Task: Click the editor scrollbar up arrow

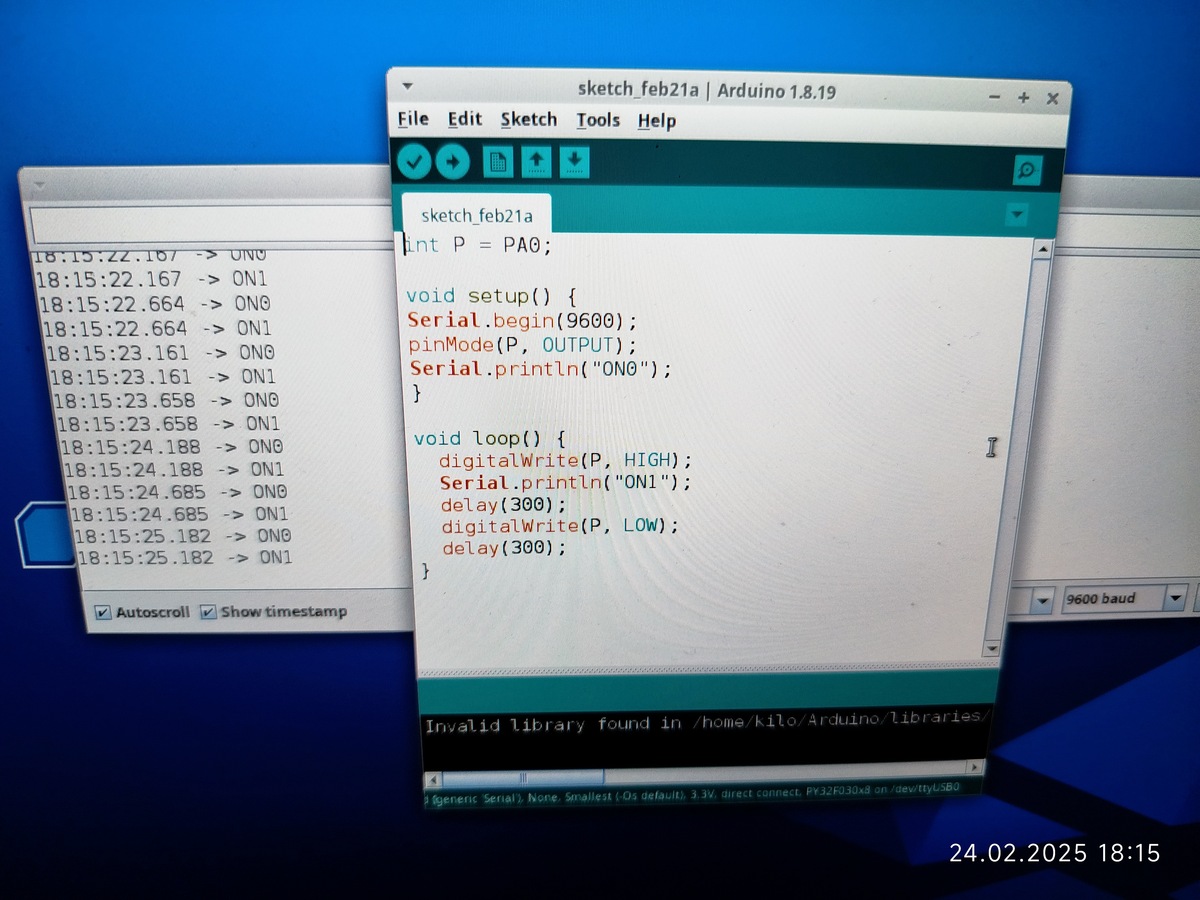Action: pos(1041,249)
